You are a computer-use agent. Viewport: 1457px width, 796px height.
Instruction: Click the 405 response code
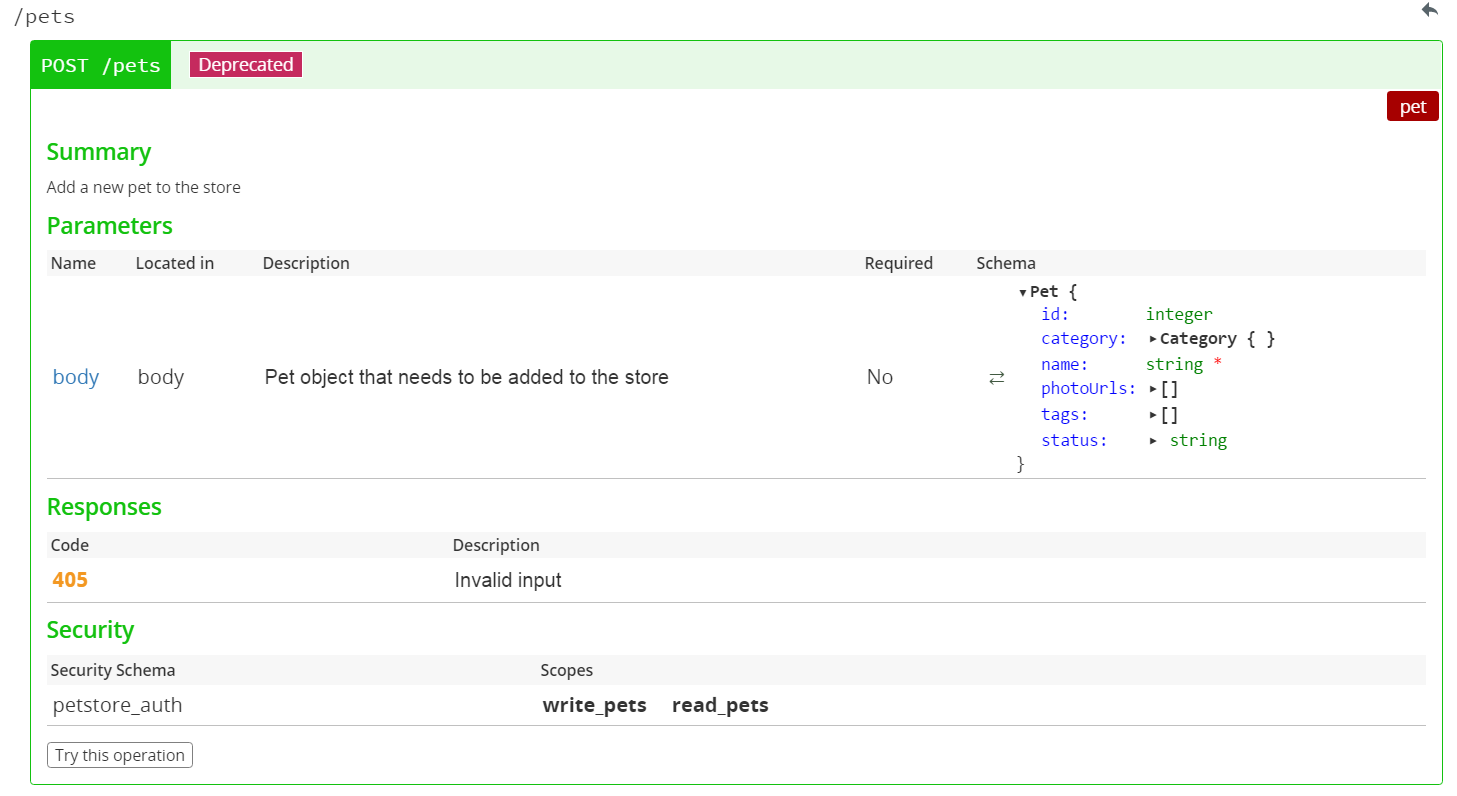pos(70,580)
